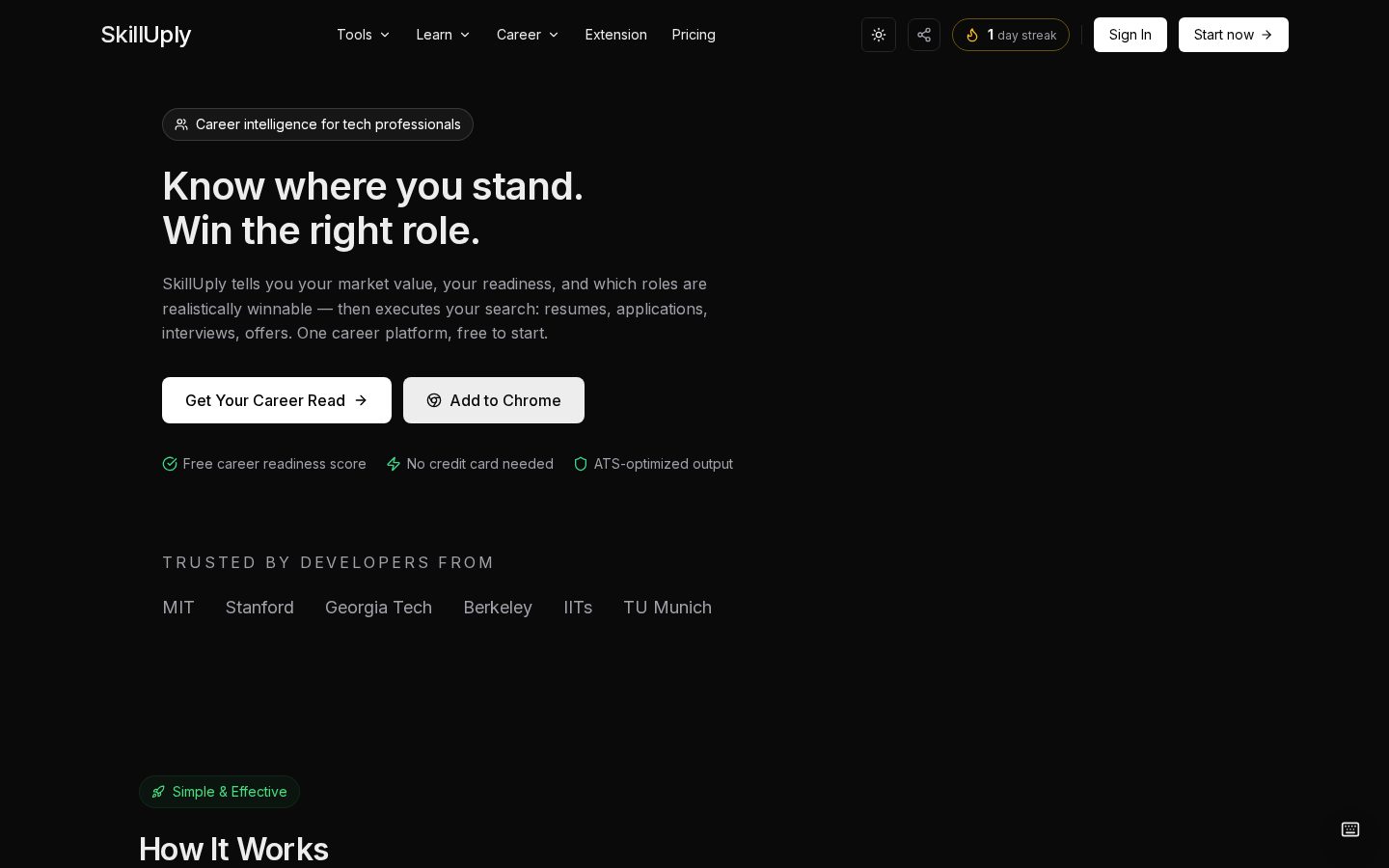Click the Chrome logo icon in Add to Chrome
Screen dimensions: 1389x868
[x=434, y=400]
